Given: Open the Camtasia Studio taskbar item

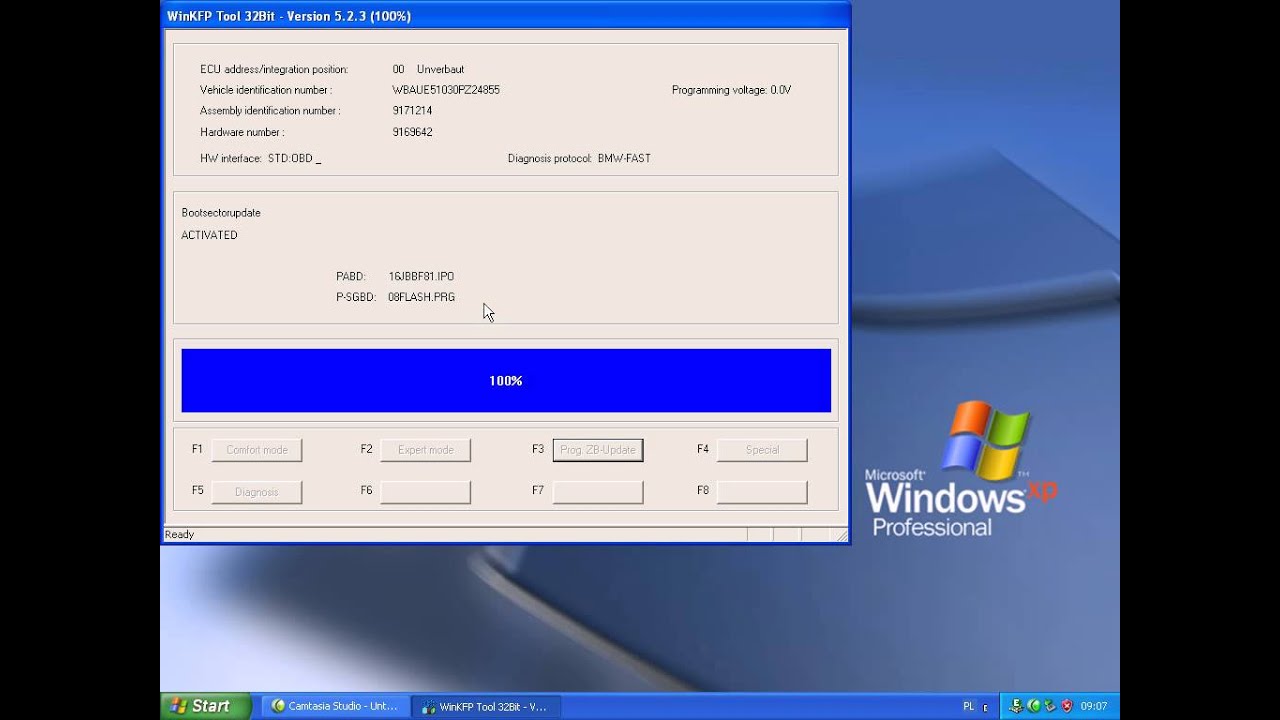Looking at the screenshot, I should [334, 706].
